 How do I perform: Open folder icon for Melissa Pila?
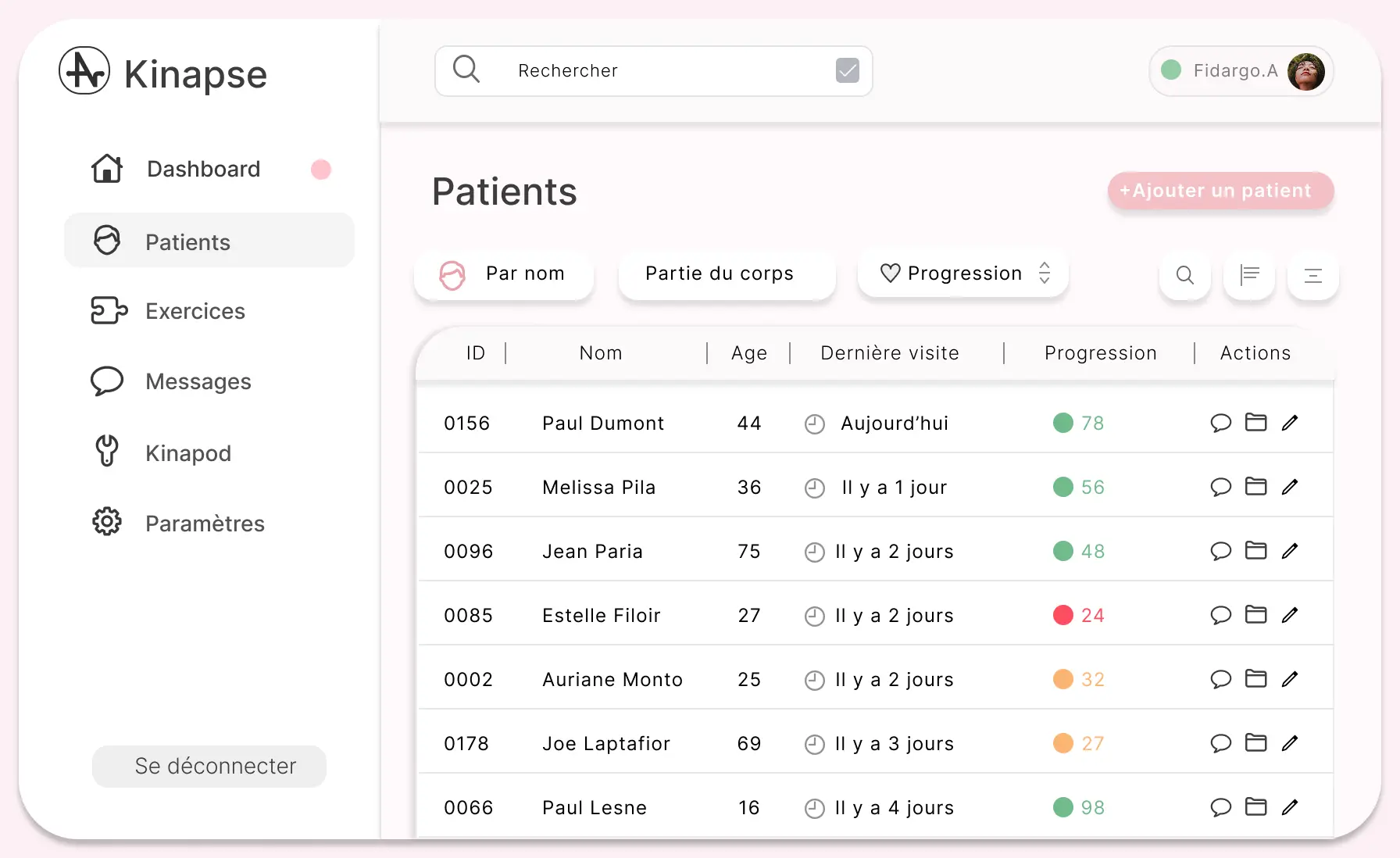(1255, 486)
